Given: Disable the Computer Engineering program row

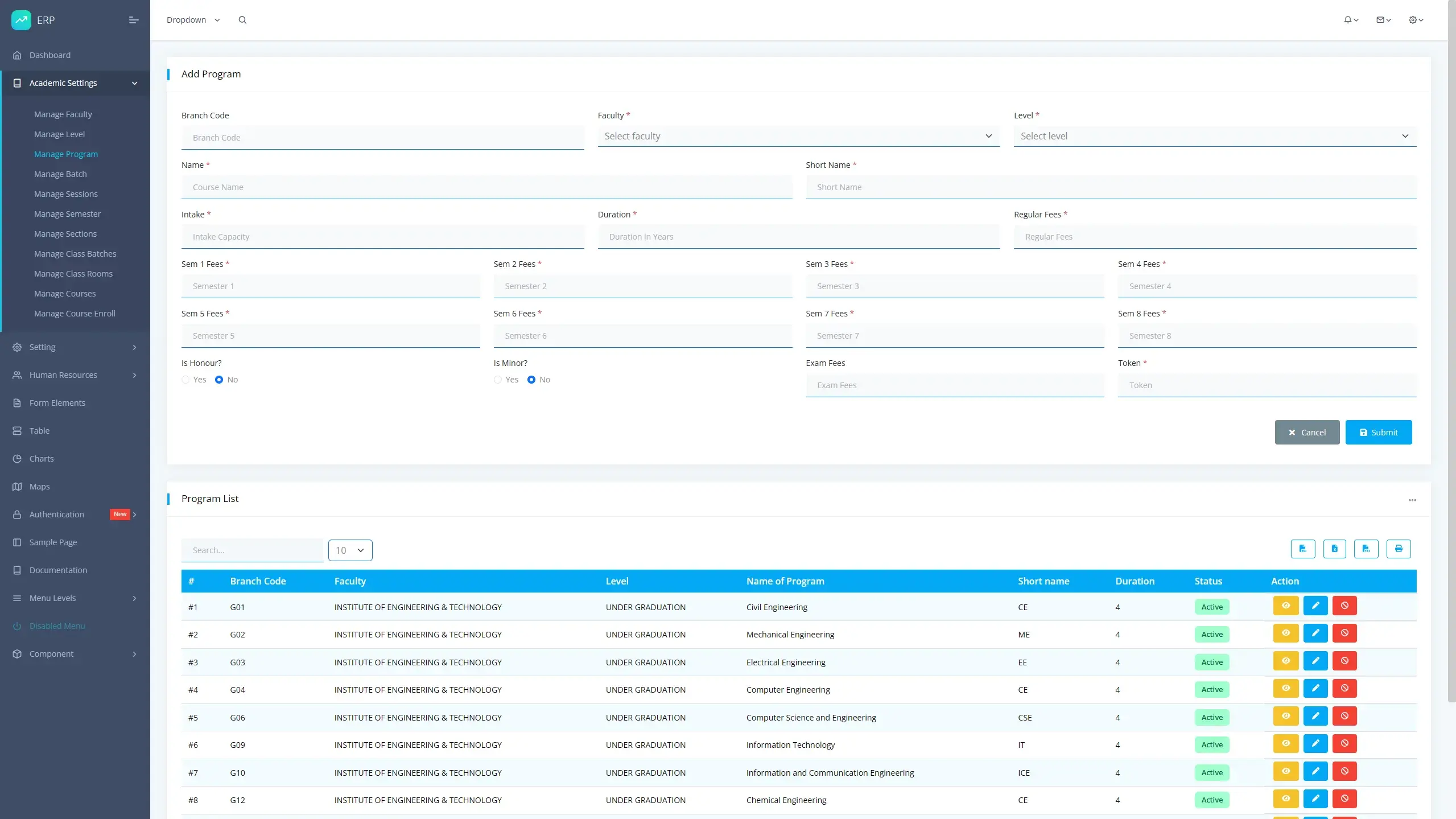Looking at the screenshot, I should pos(1344,688).
